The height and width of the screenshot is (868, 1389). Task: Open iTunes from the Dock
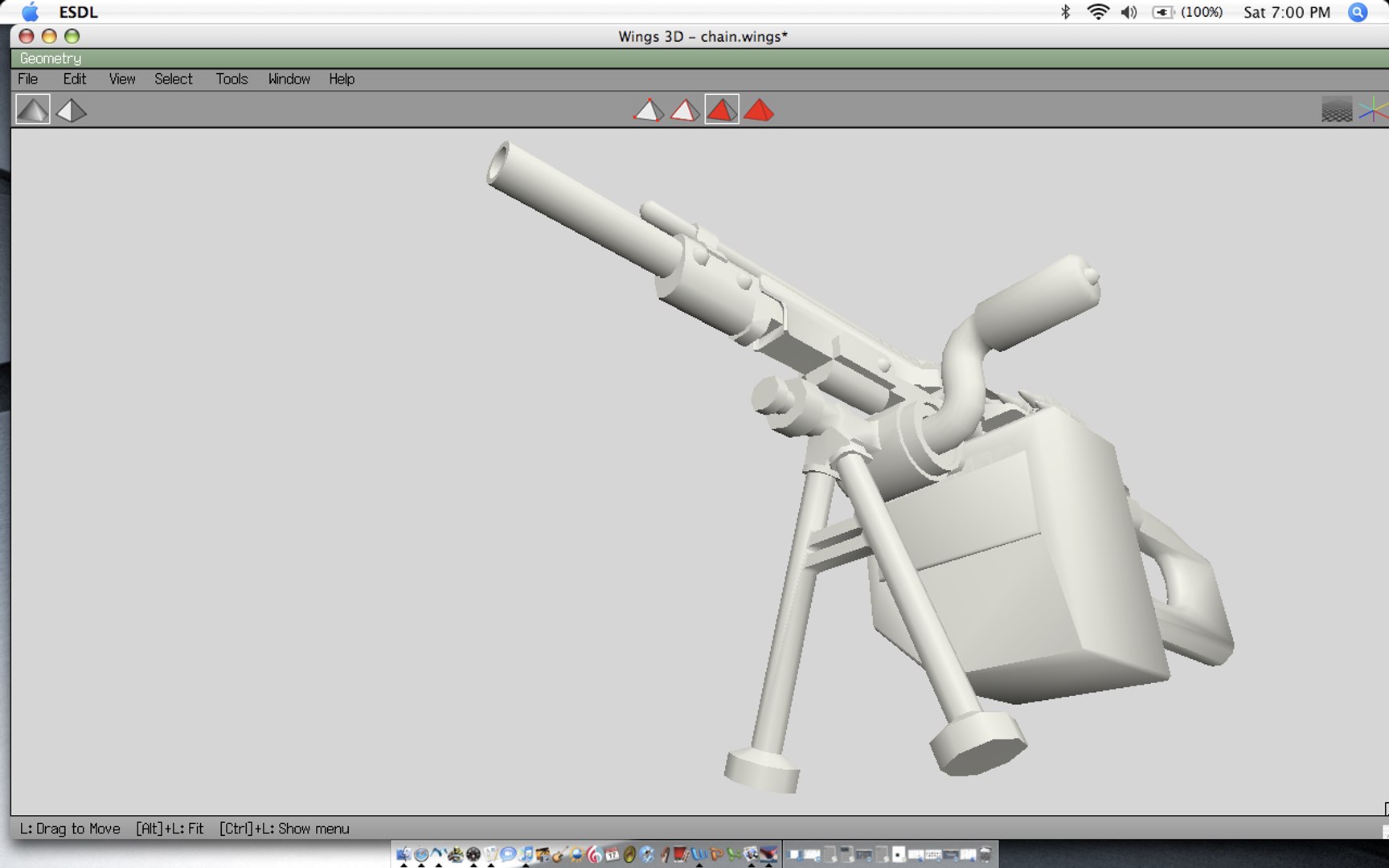point(526,854)
